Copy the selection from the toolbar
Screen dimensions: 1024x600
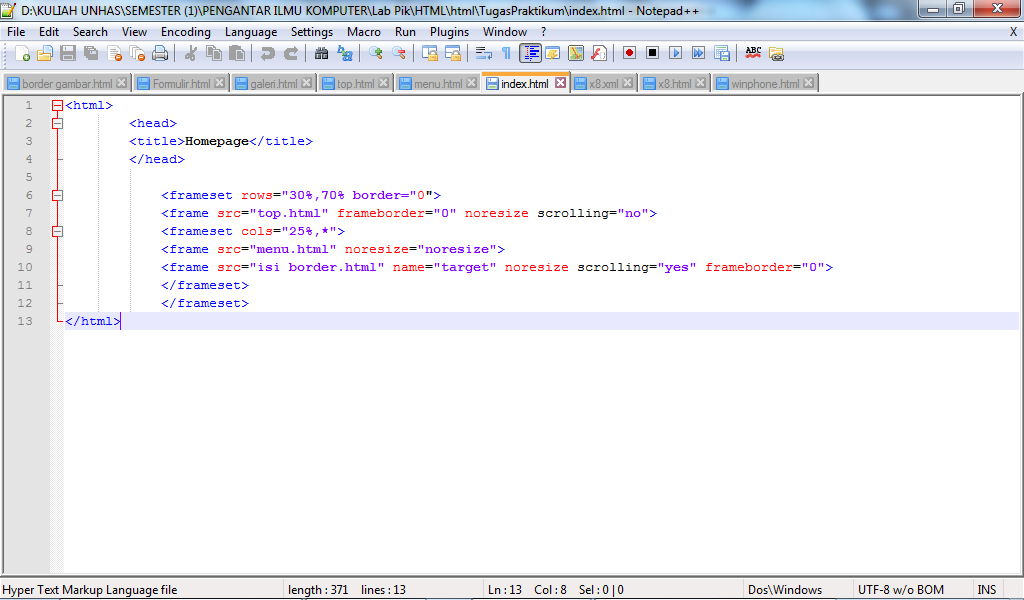[214, 54]
